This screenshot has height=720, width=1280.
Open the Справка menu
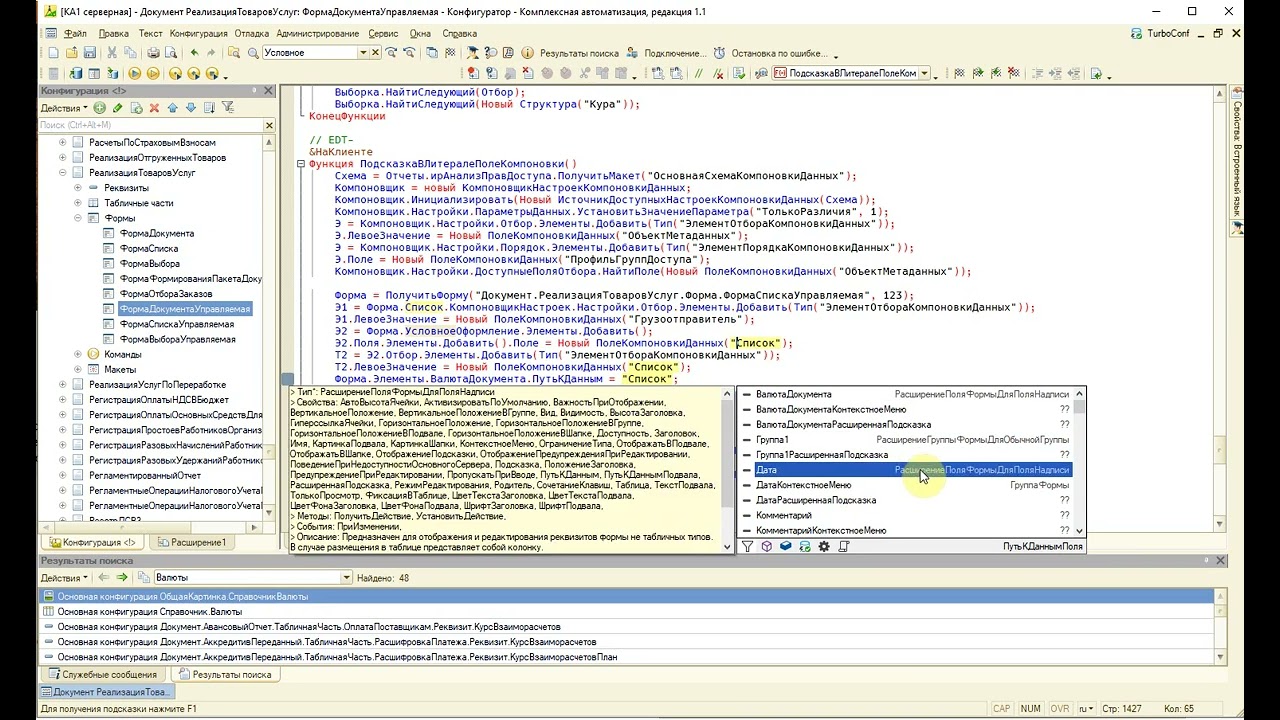pos(459,33)
